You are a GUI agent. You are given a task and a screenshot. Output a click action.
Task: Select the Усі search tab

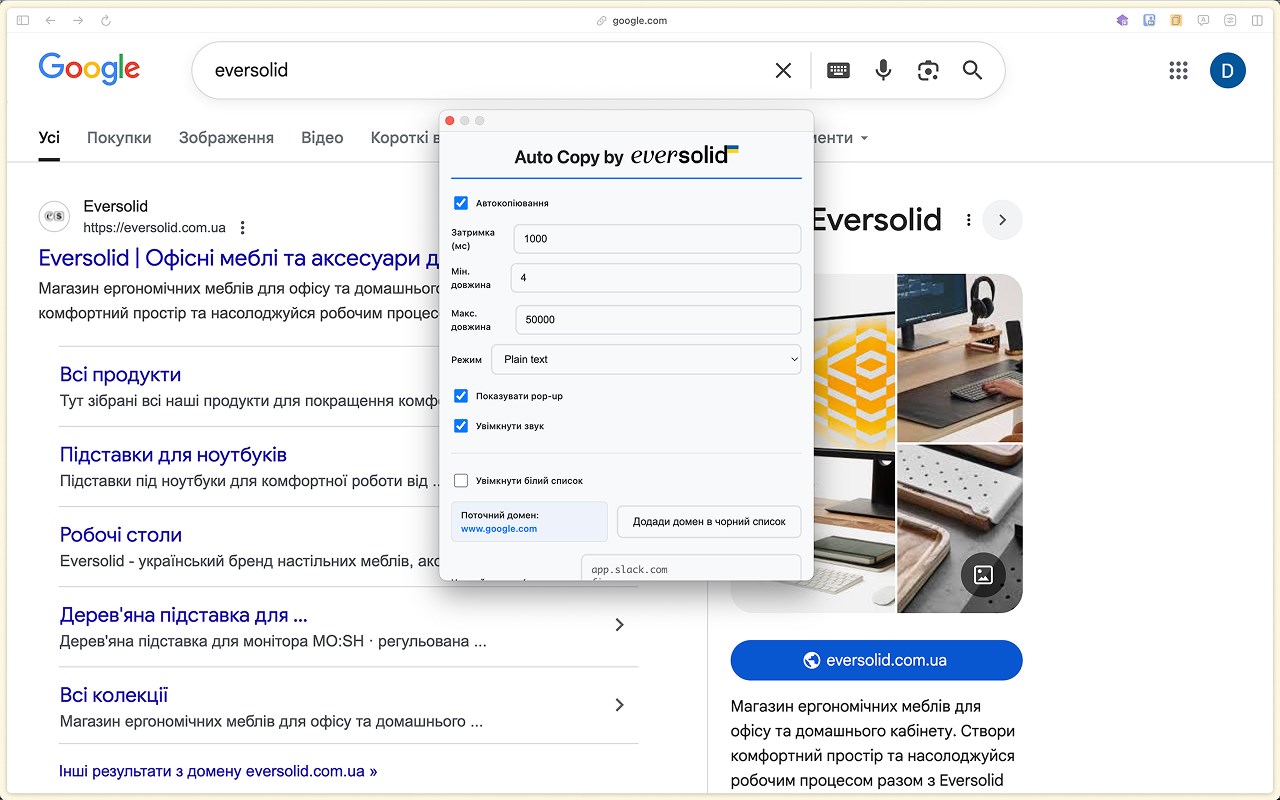coord(49,138)
